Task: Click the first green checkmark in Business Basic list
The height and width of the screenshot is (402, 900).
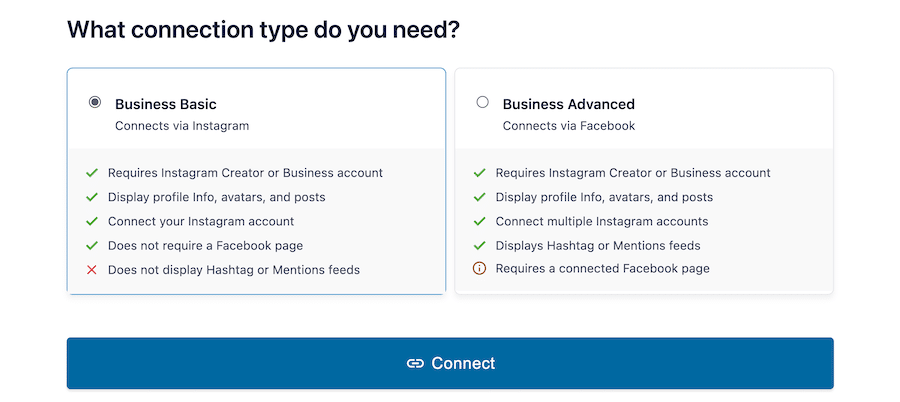Action: 92,173
